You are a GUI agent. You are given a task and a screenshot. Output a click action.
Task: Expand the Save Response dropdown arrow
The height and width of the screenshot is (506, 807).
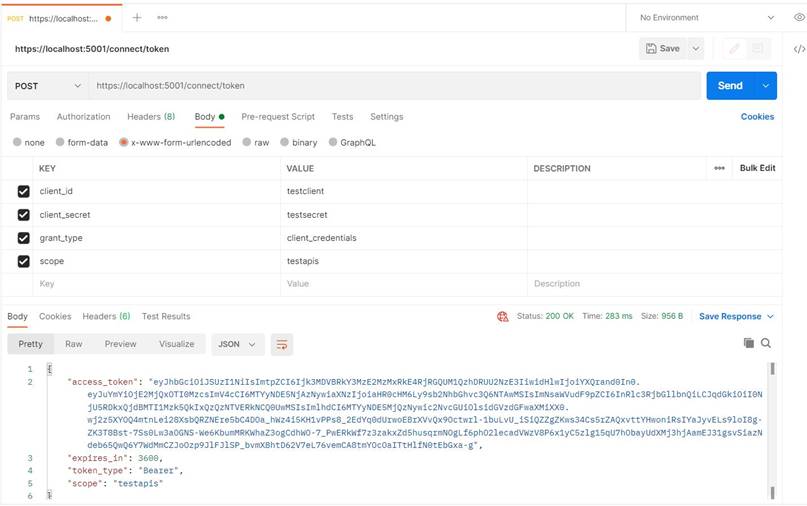770,317
